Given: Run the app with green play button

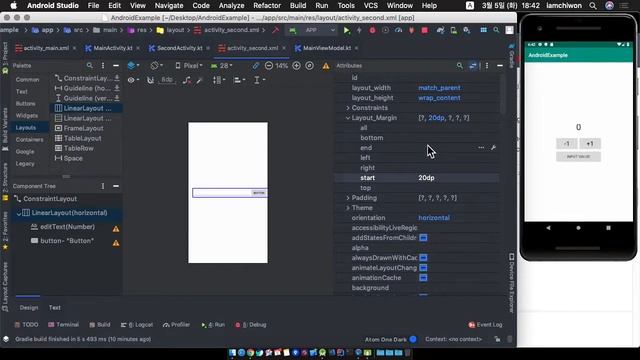Looking at the screenshot, I should click(347, 30).
